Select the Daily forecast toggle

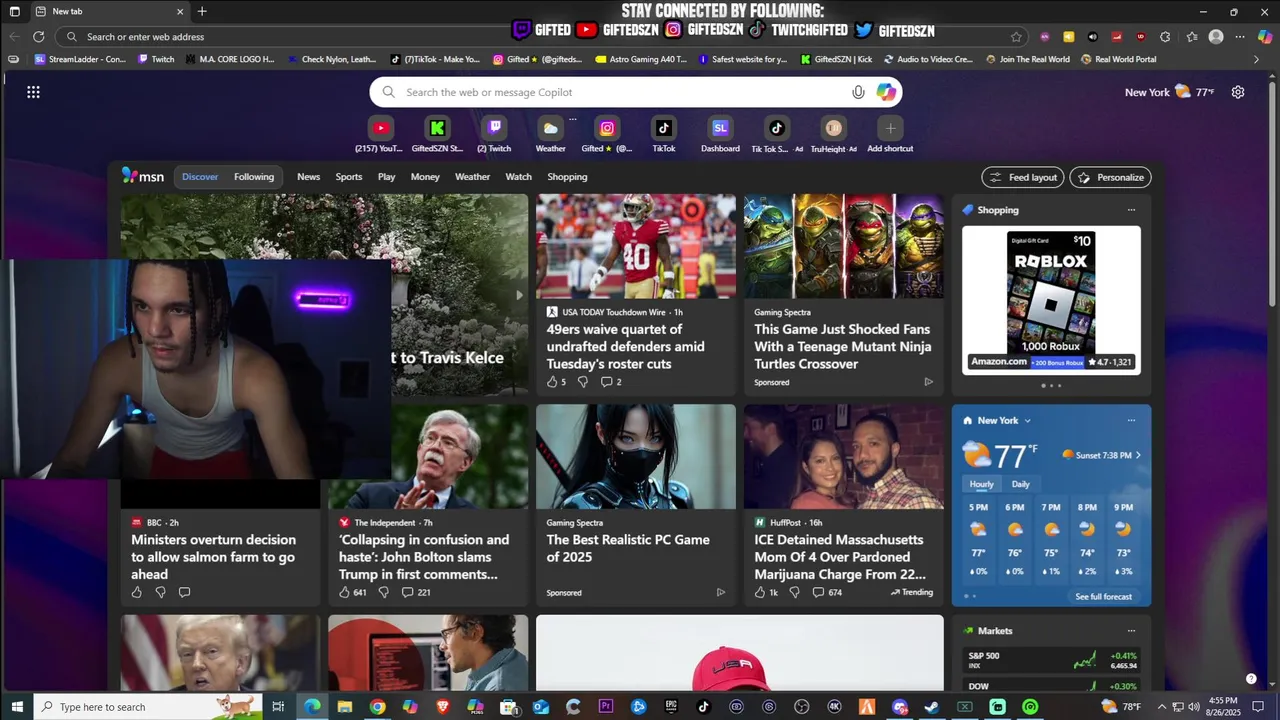click(x=1020, y=484)
